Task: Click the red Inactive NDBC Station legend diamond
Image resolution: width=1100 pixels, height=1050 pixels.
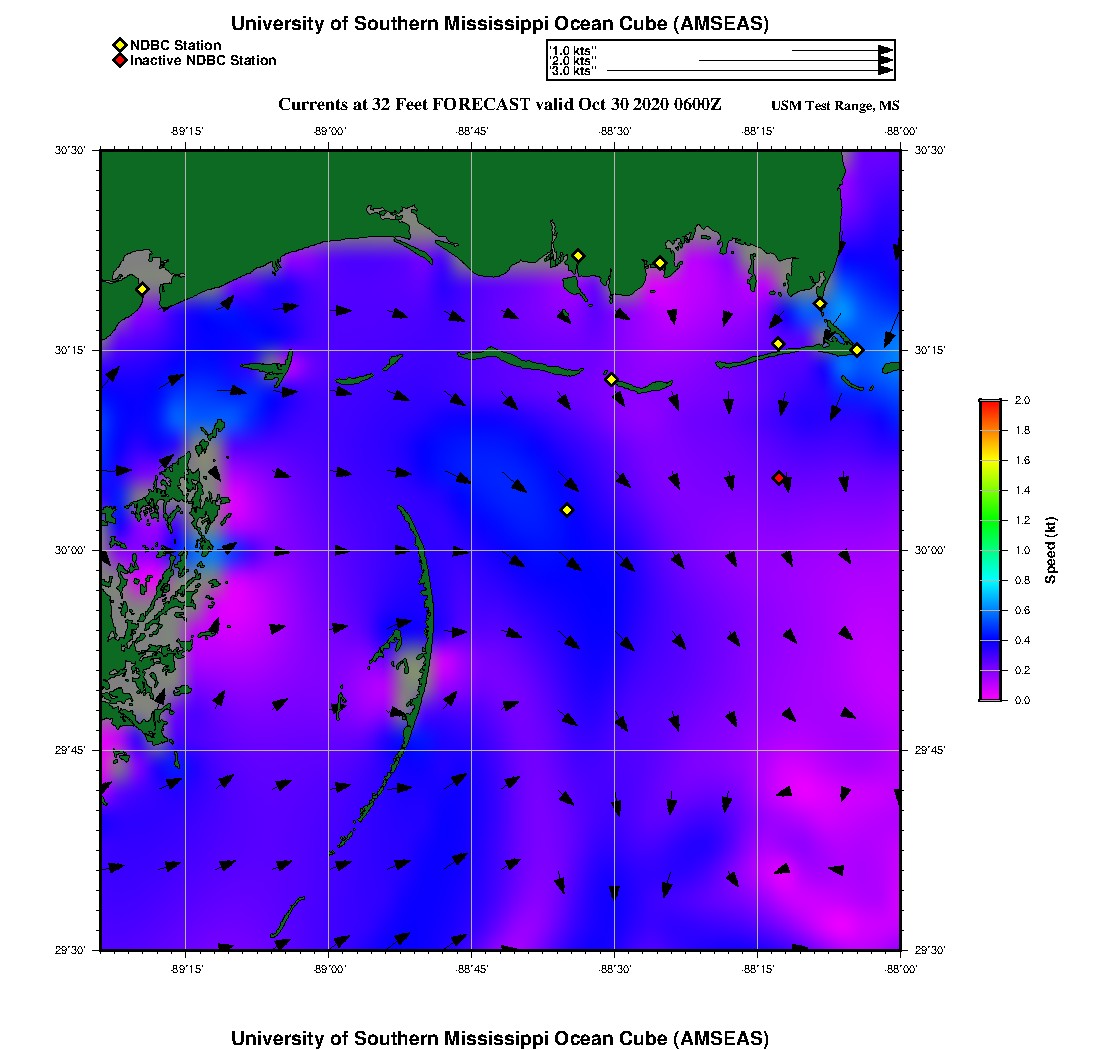Action: (119, 61)
